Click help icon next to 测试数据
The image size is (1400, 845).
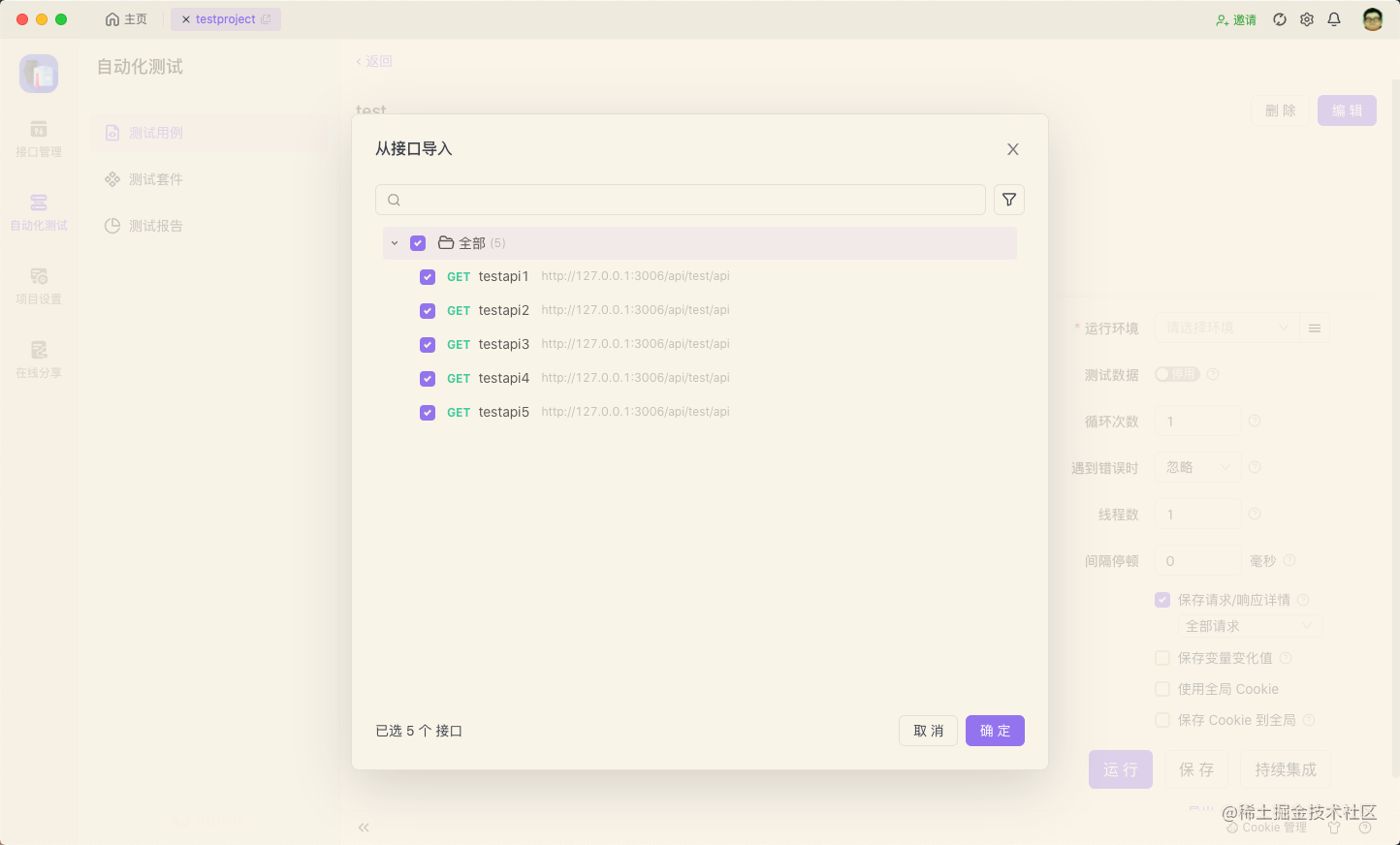(1213, 374)
